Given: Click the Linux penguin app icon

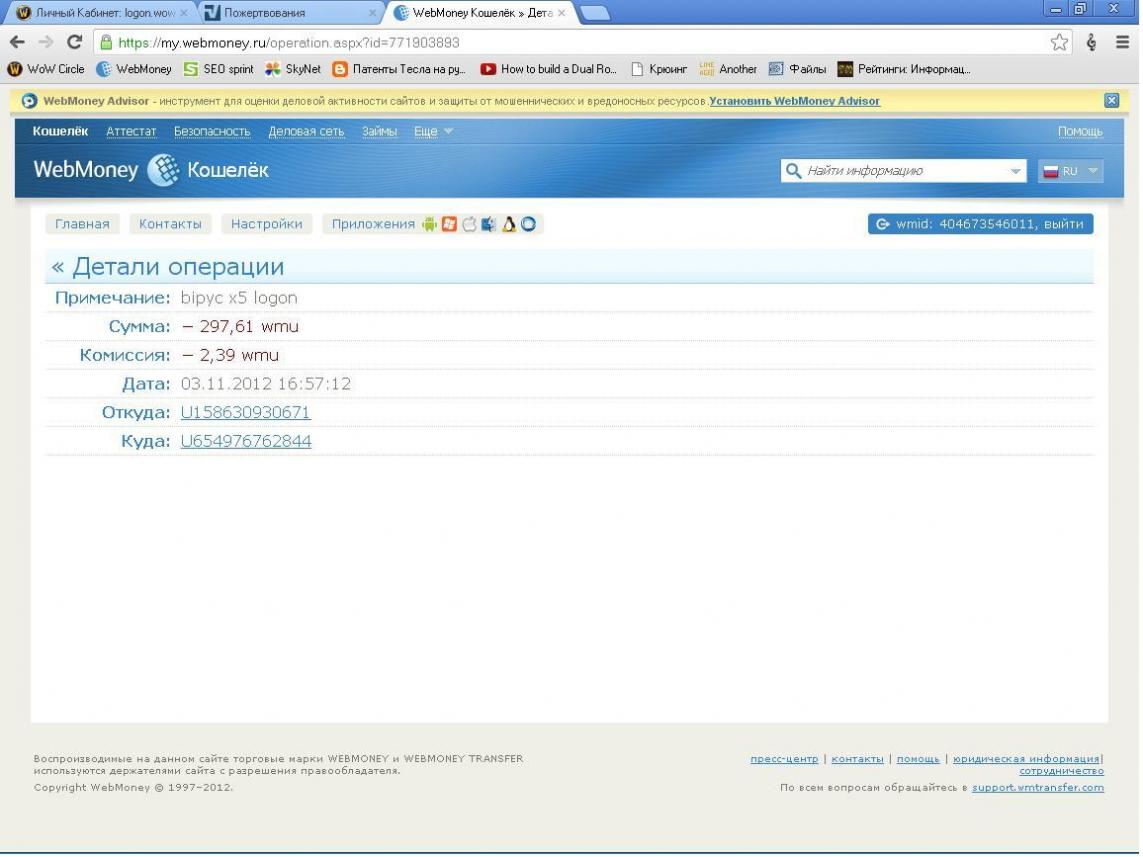Looking at the screenshot, I should pos(509,224).
